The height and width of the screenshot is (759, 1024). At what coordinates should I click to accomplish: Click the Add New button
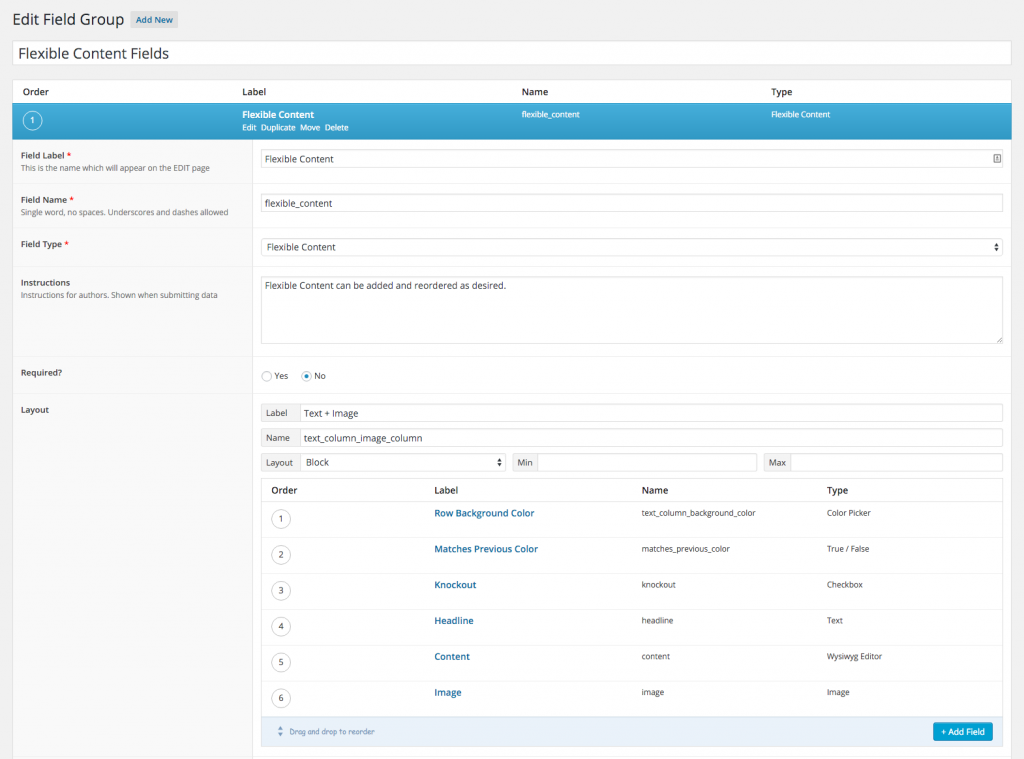pyautogui.click(x=154, y=20)
